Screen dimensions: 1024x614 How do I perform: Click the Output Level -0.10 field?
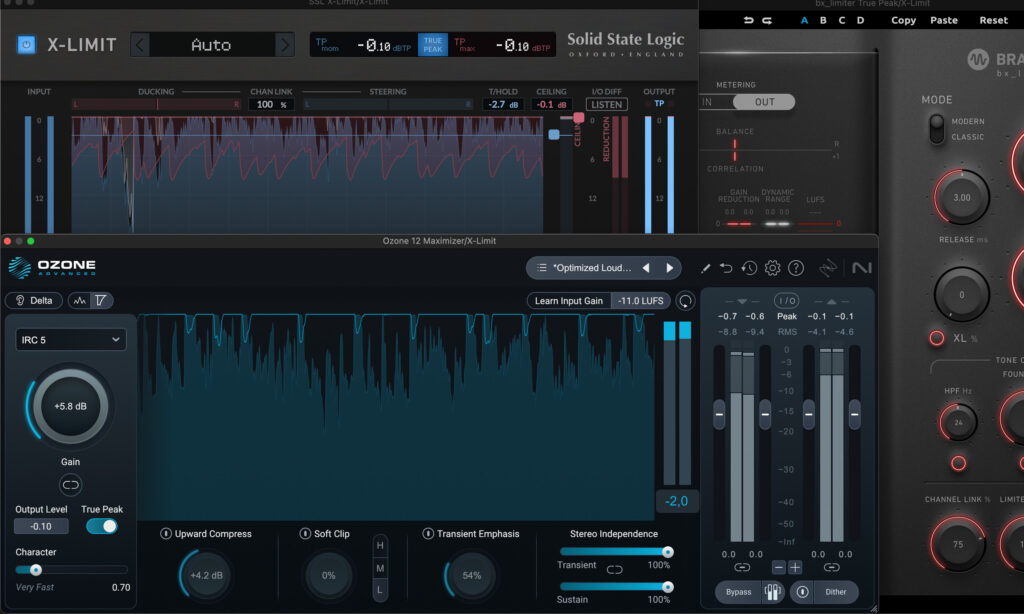click(x=41, y=526)
